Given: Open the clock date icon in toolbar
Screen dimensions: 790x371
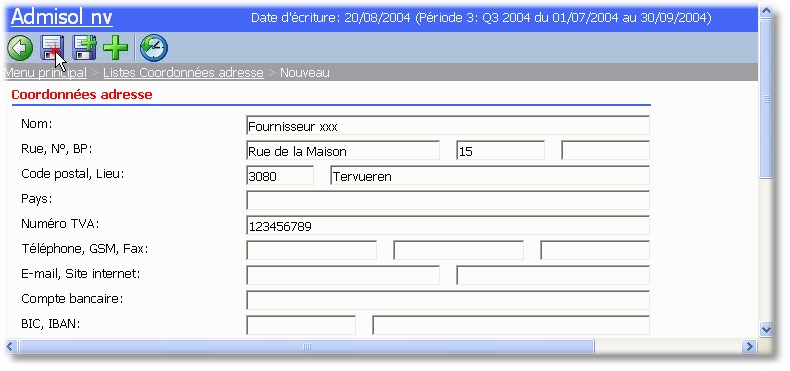Looking at the screenshot, I should pos(154,48).
